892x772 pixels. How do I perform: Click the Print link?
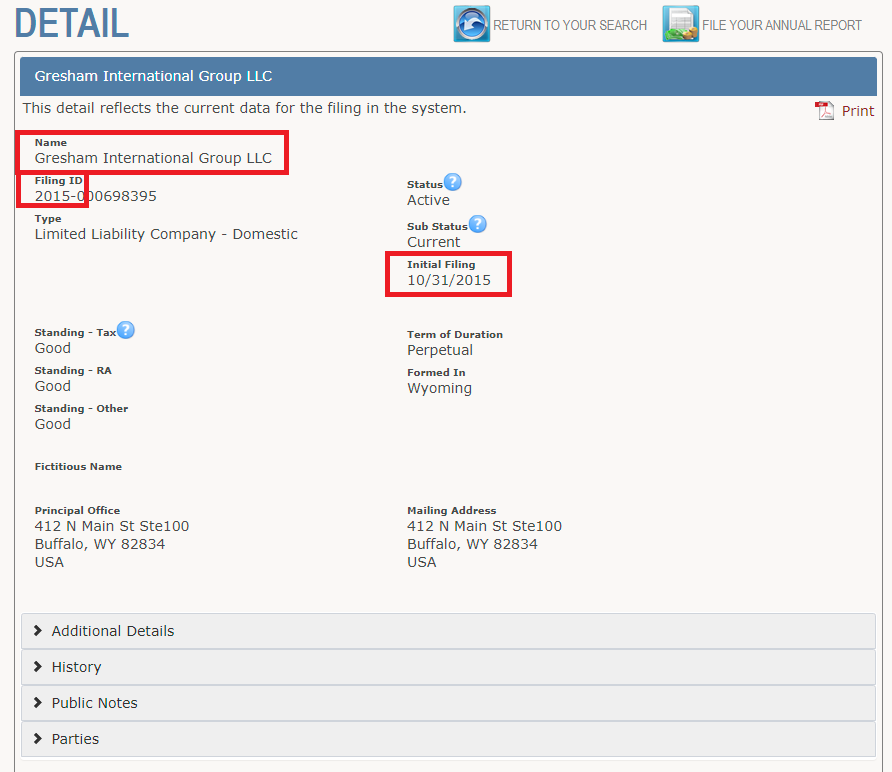click(x=857, y=111)
